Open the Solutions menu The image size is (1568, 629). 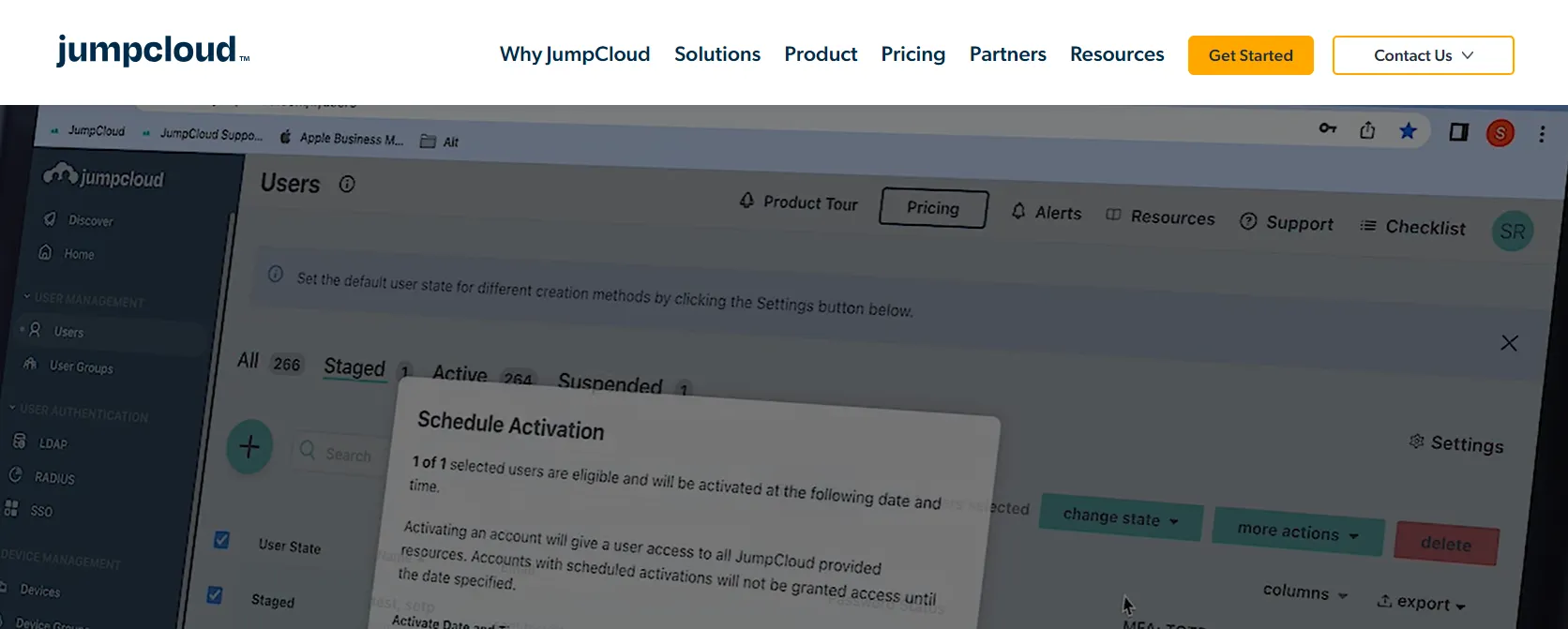(x=717, y=54)
